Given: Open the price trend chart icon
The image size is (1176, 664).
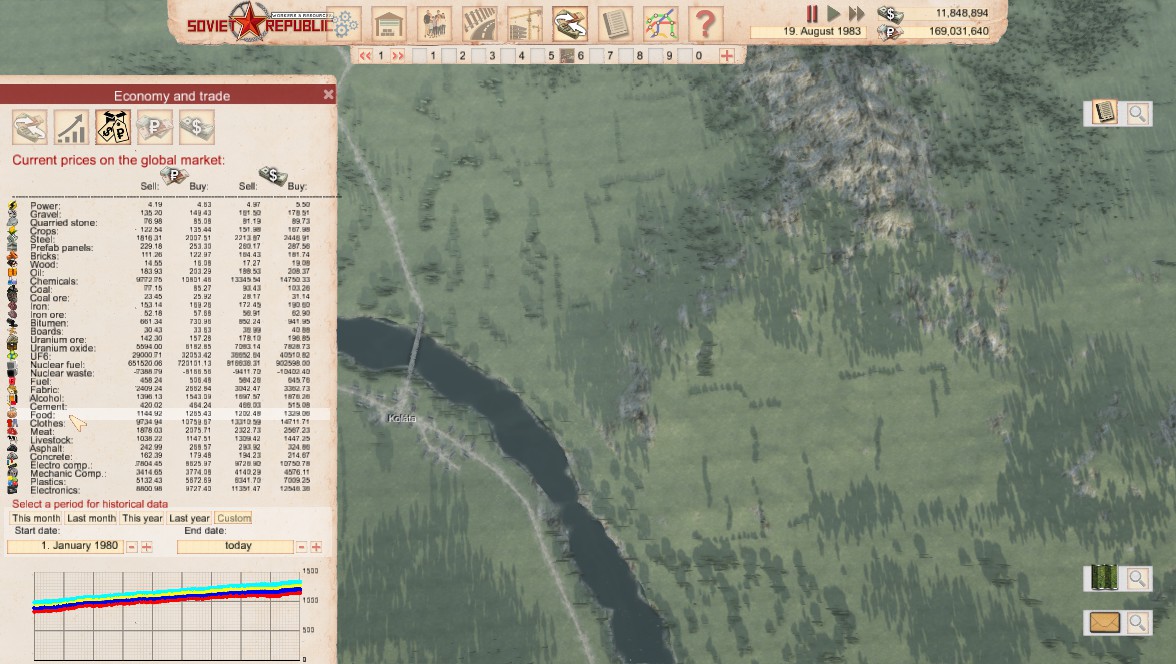Looking at the screenshot, I should tap(71, 127).
